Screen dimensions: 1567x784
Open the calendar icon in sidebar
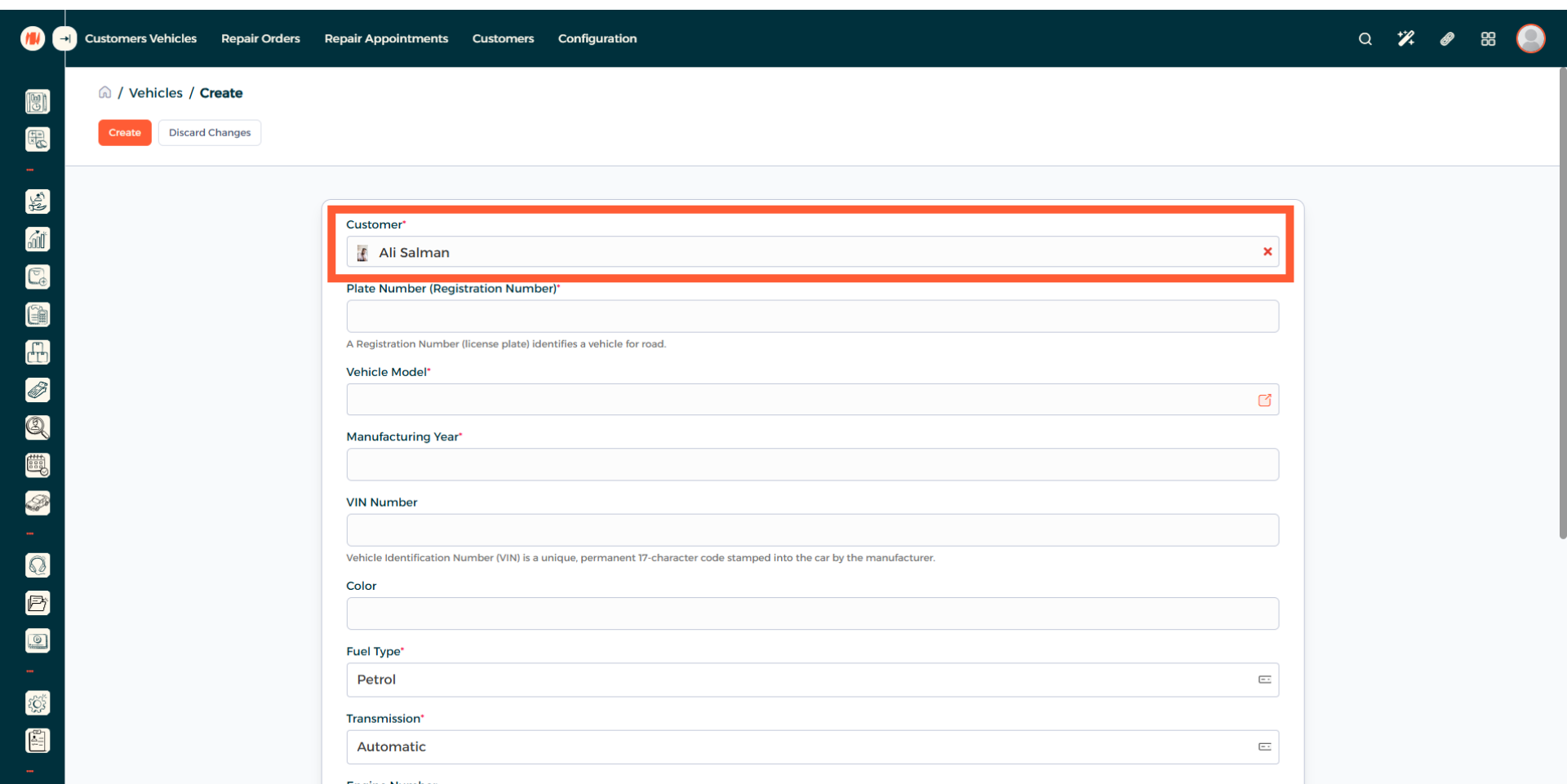(x=38, y=465)
